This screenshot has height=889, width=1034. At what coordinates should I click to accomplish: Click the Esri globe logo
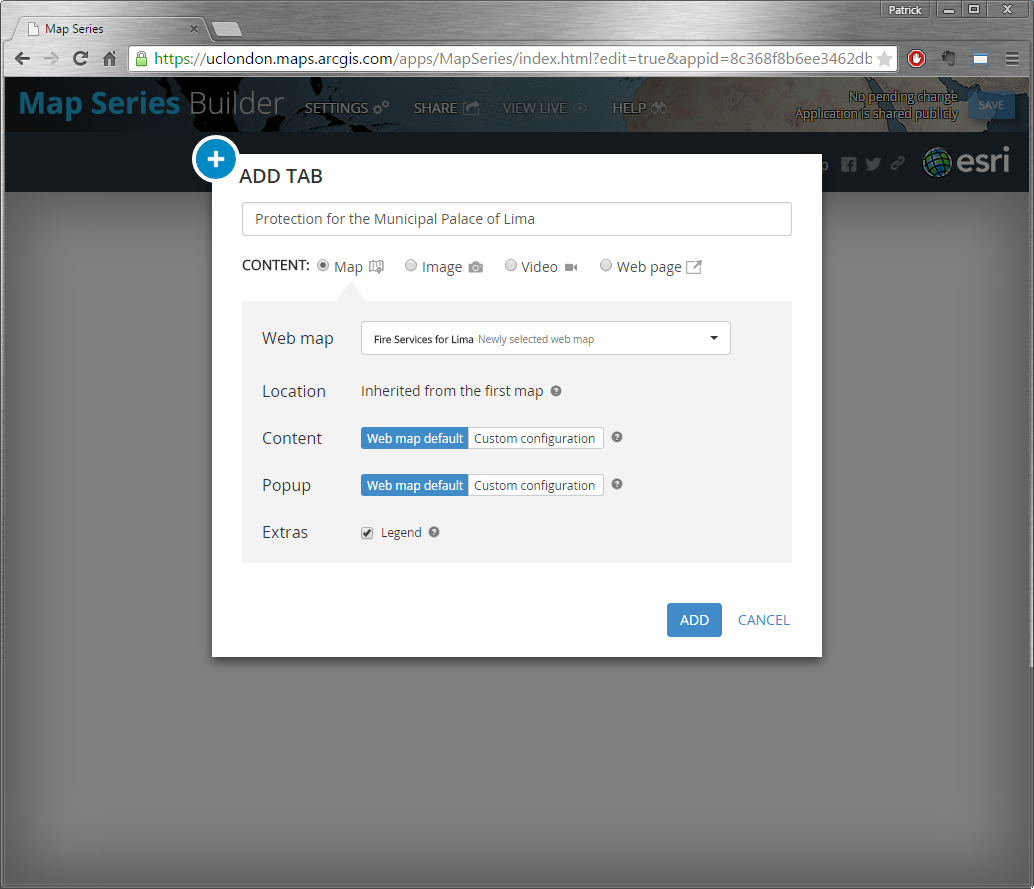pos(937,162)
